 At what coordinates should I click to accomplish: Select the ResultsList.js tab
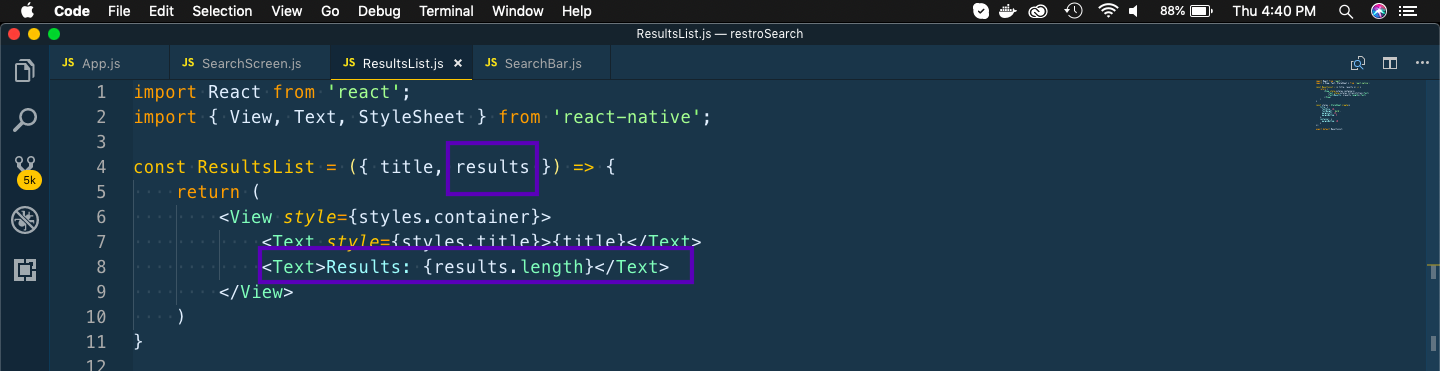(402, 63)
